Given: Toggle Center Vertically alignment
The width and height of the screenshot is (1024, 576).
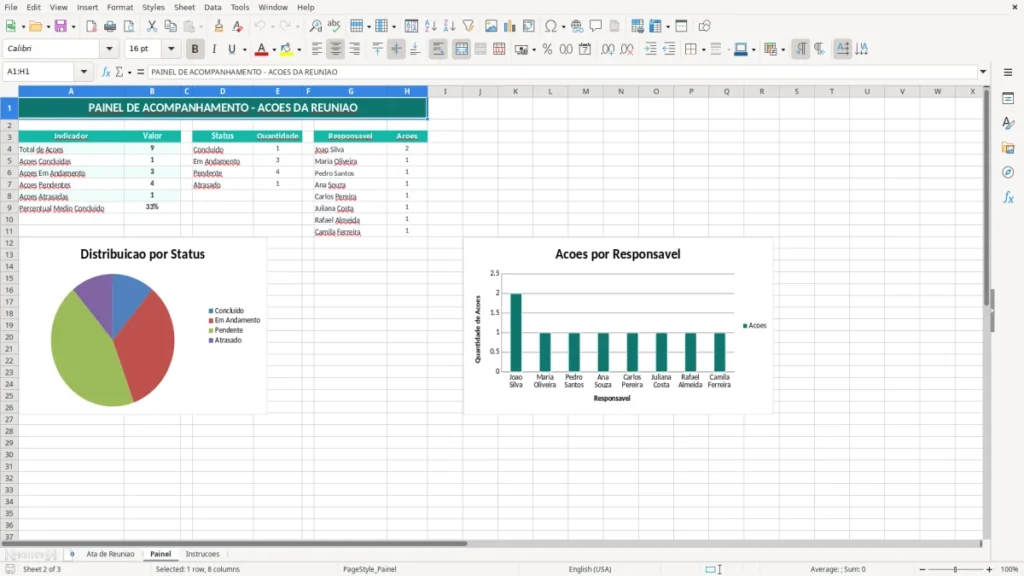Looking at the screenshot, I should tap(396, 49).
